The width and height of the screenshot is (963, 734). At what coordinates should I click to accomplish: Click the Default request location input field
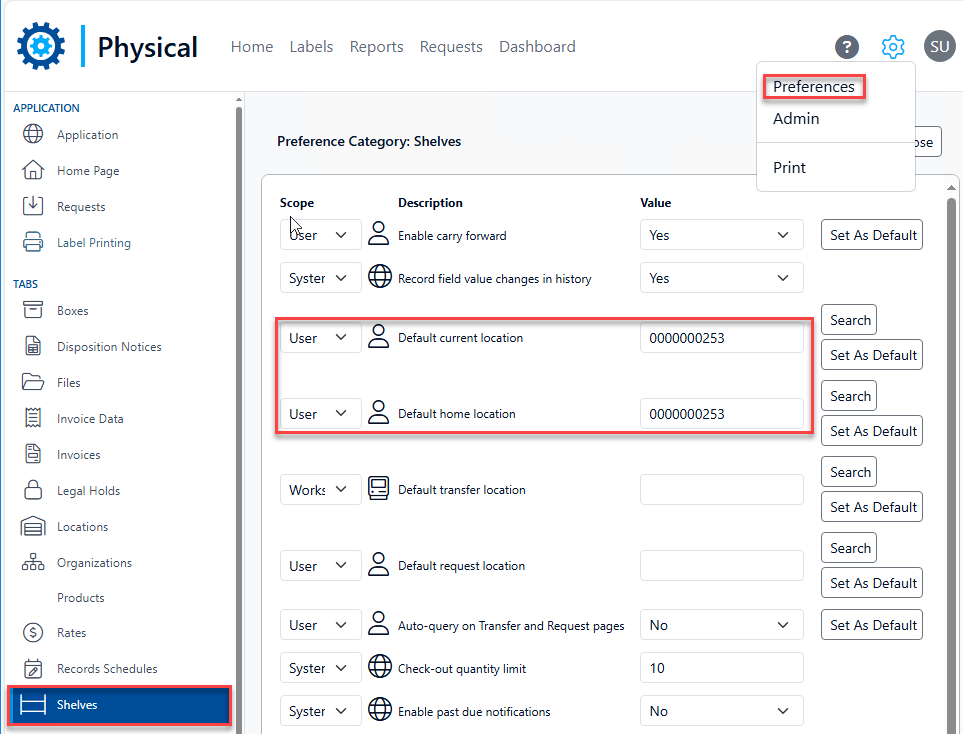[721, 566]
